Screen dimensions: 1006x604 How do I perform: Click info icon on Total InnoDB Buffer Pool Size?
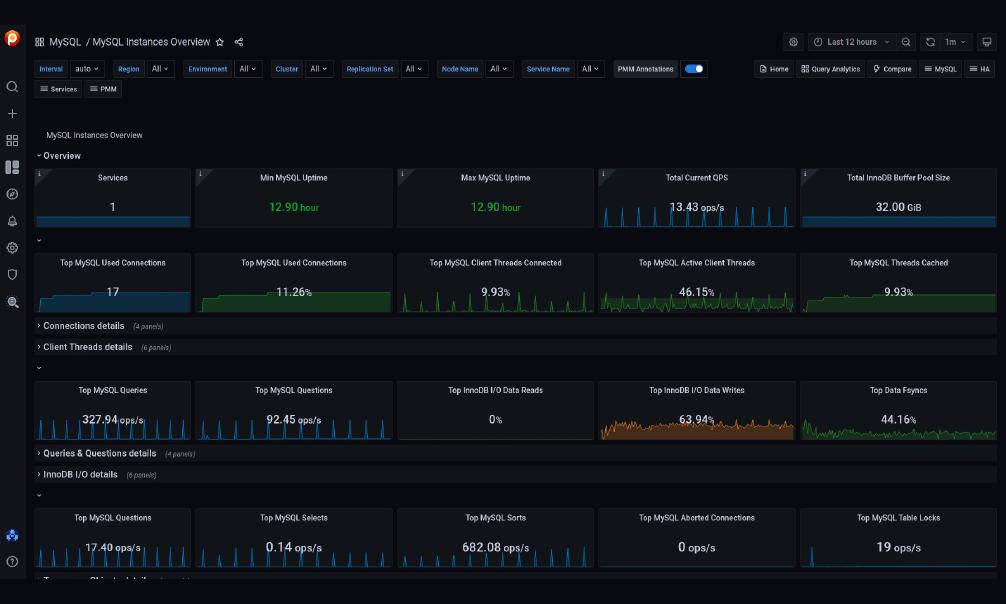(805, 174)
